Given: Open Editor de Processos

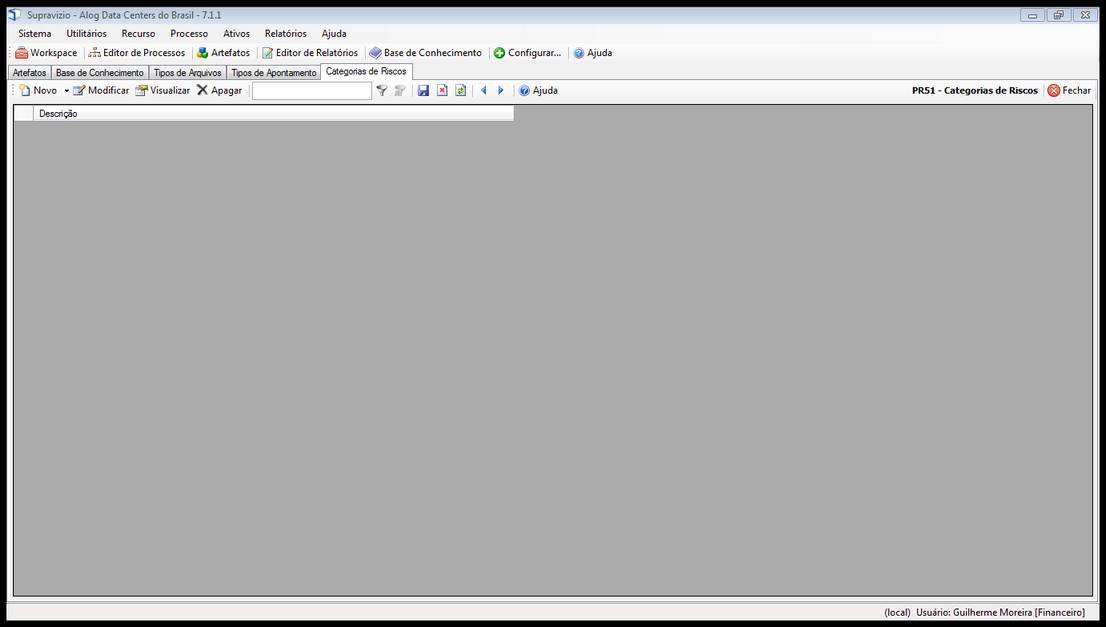Looking at the screenshot, I should [x=137, y=53].
